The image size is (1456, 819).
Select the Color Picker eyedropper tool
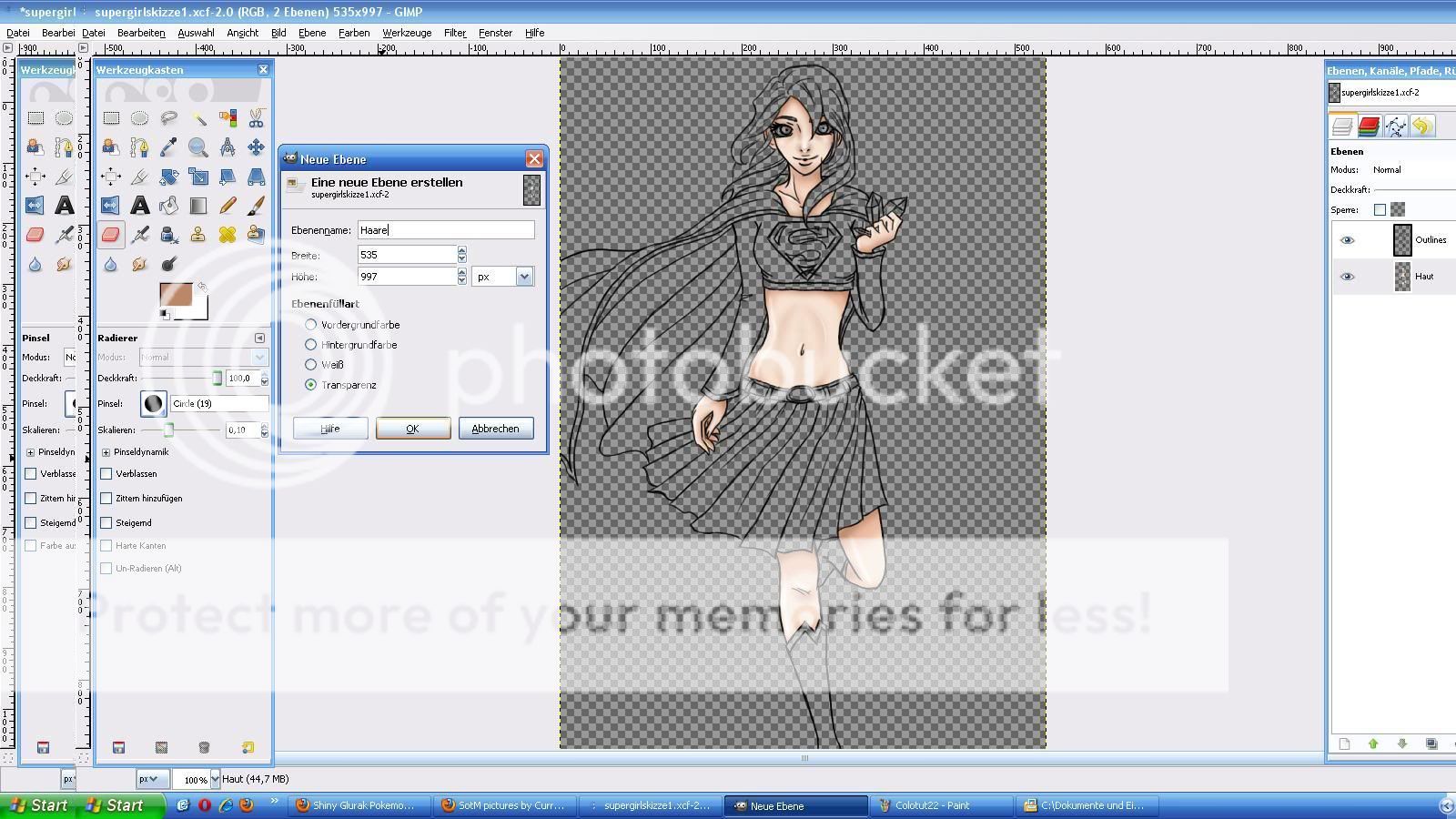tap(169, 147)
